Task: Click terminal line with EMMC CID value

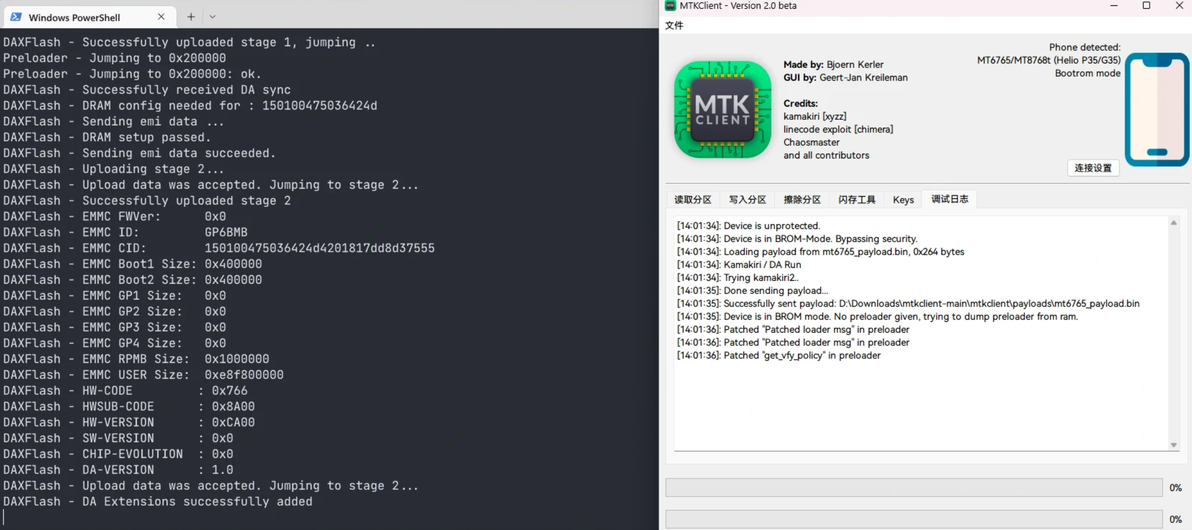Action: pyautogui.click(x=219, y=249)
